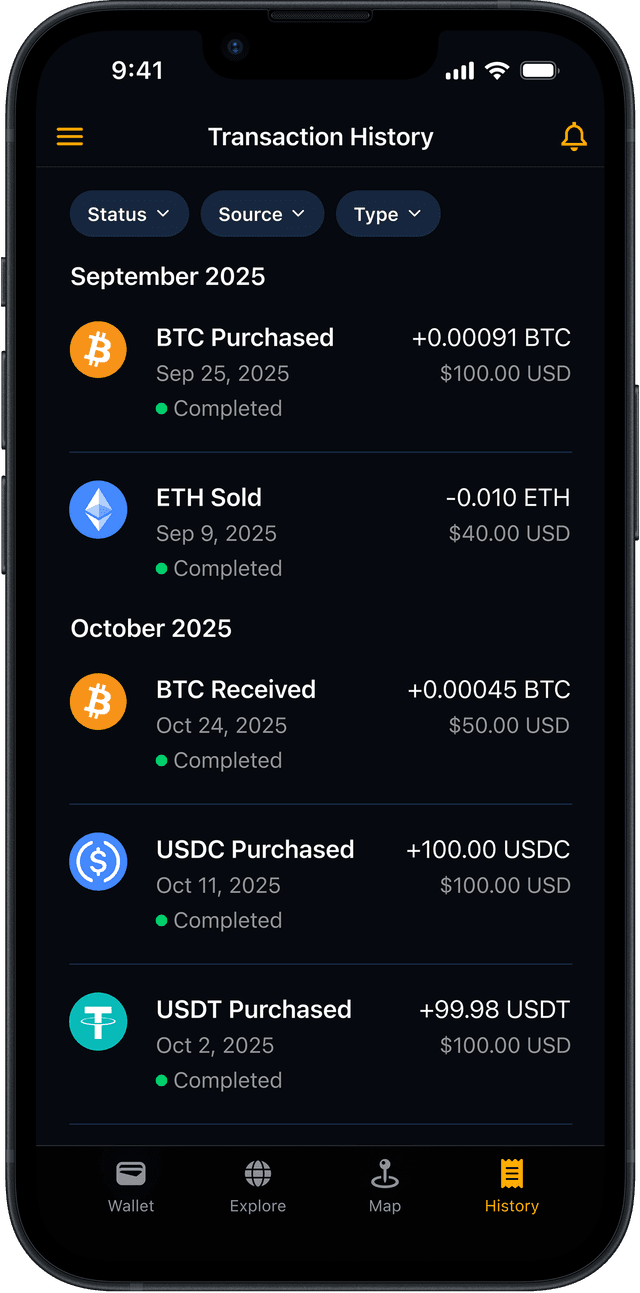Tap the Tether USDT coin icon
Viewport: 640px width, 1293px height.
[x=98, y=1022]
